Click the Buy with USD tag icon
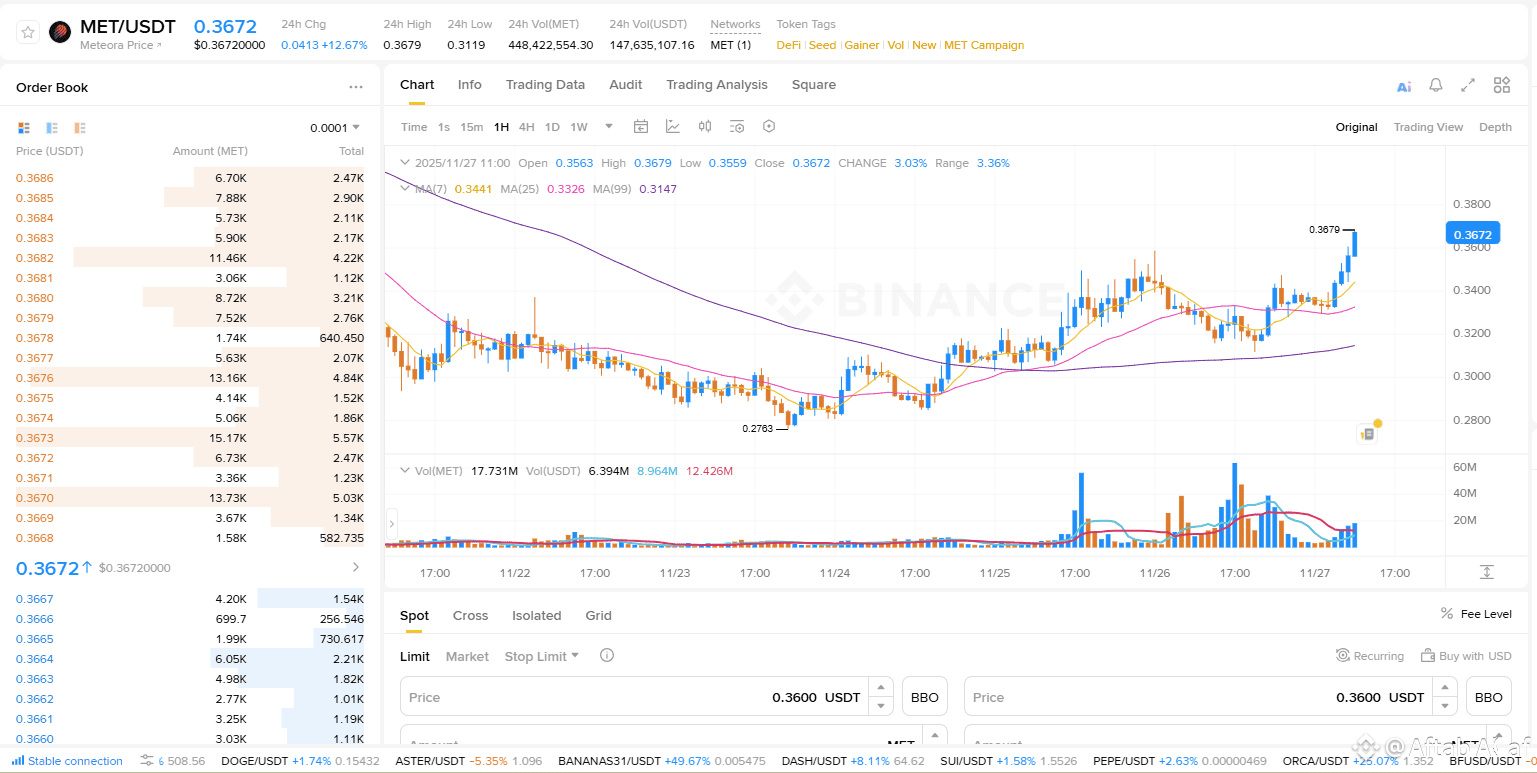 [1427, 656]
